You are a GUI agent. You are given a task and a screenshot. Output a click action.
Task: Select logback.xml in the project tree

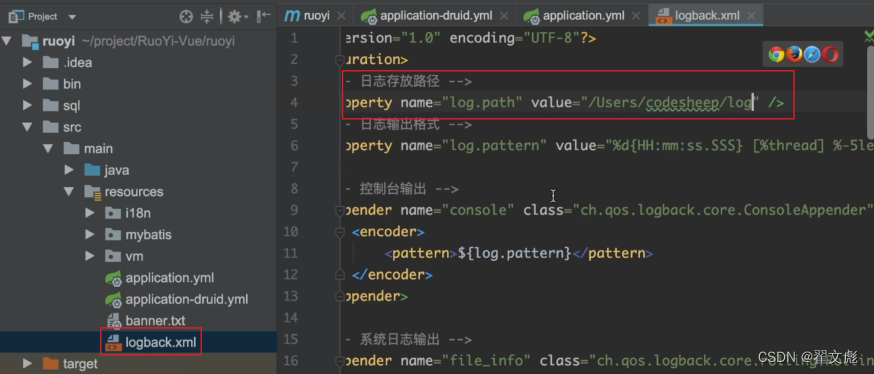(x=161, y=342)
